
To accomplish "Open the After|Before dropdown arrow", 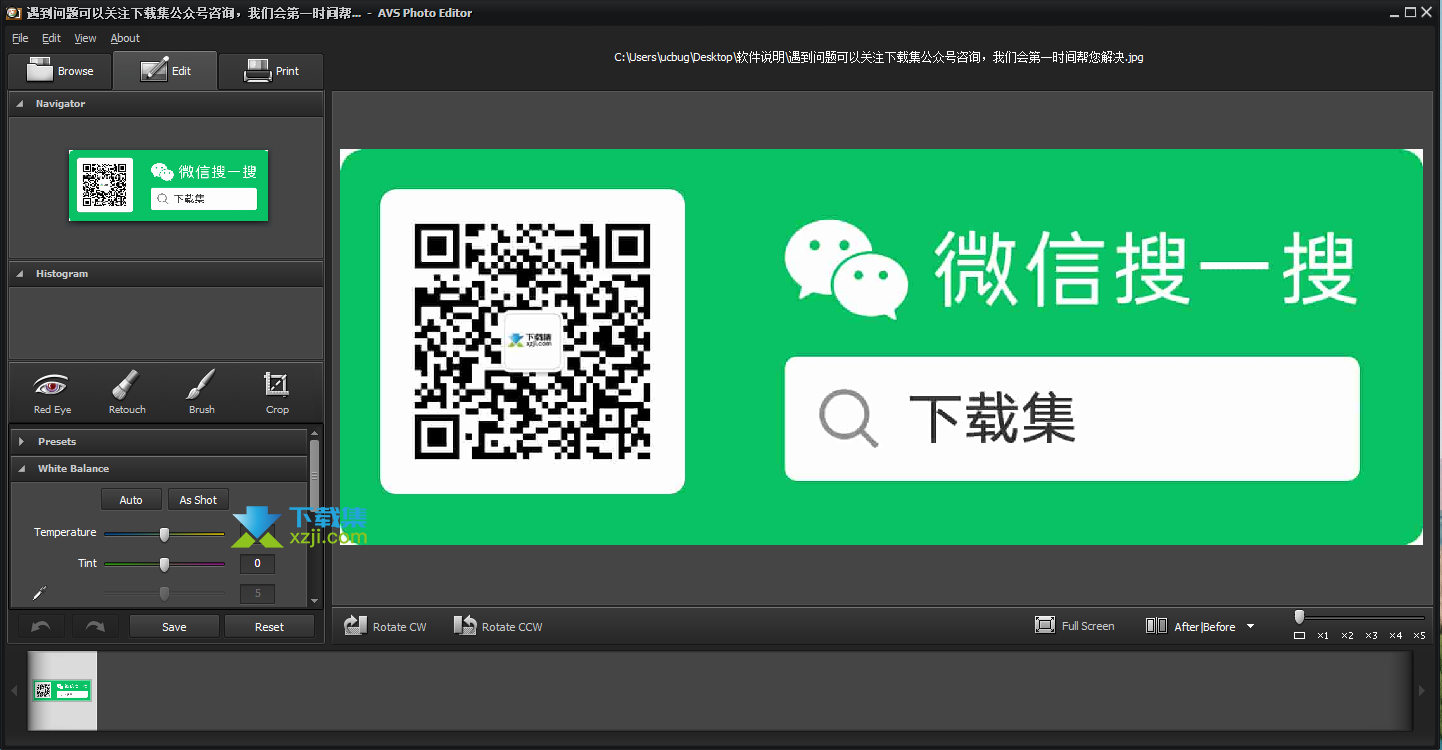I will coord(1250,627).
